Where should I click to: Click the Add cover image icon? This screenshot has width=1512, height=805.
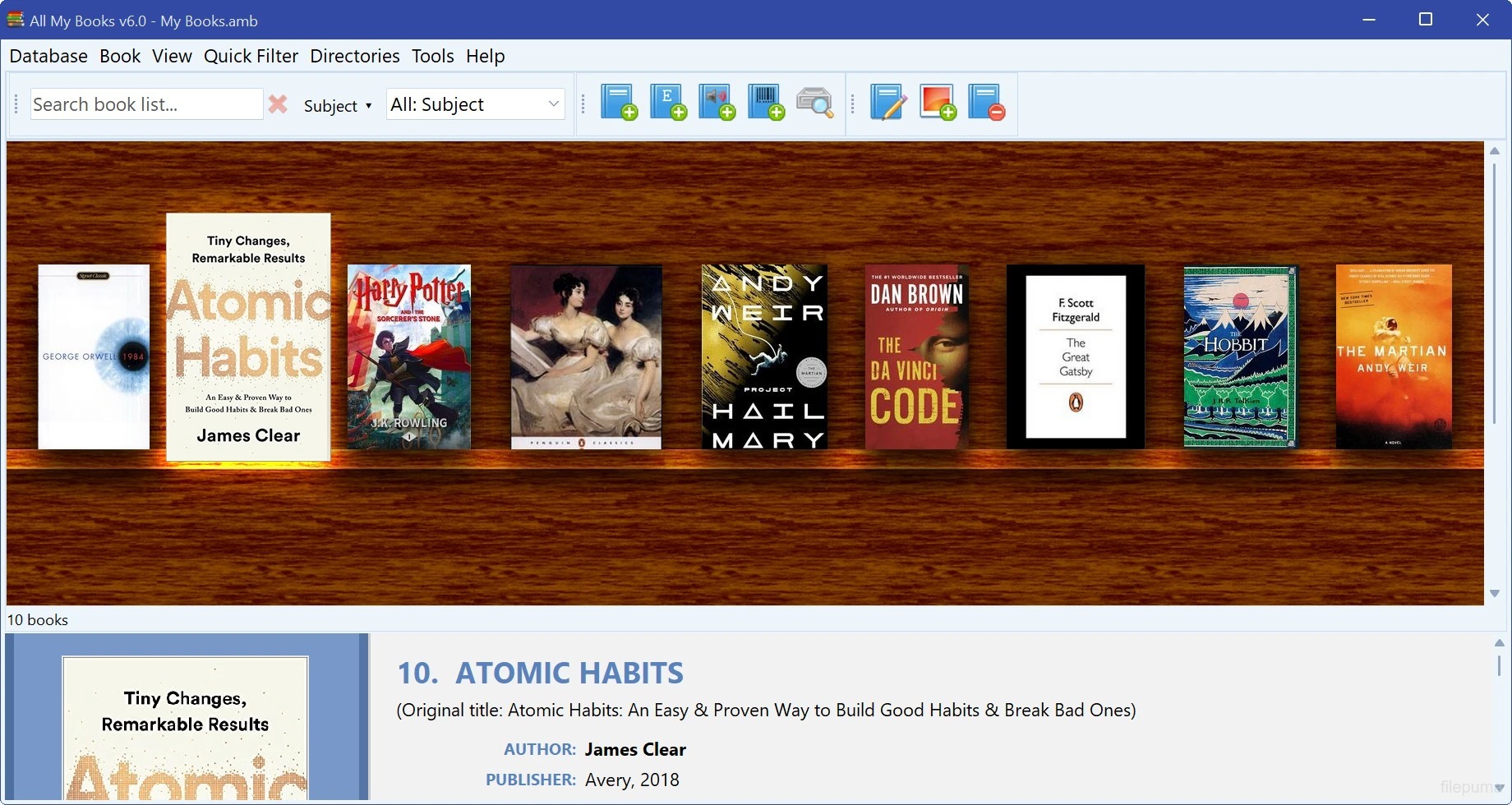point(938,103)
